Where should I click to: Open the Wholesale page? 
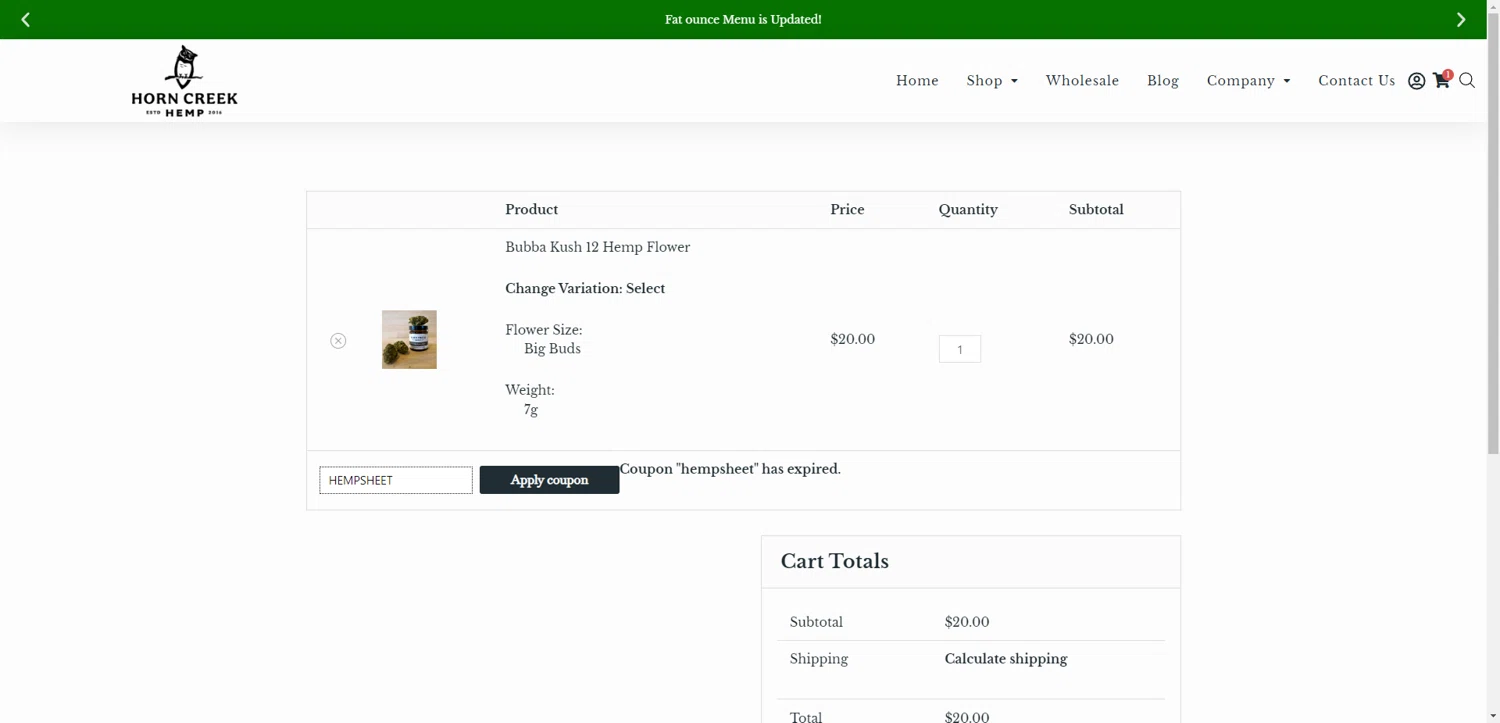[1082, 81]
